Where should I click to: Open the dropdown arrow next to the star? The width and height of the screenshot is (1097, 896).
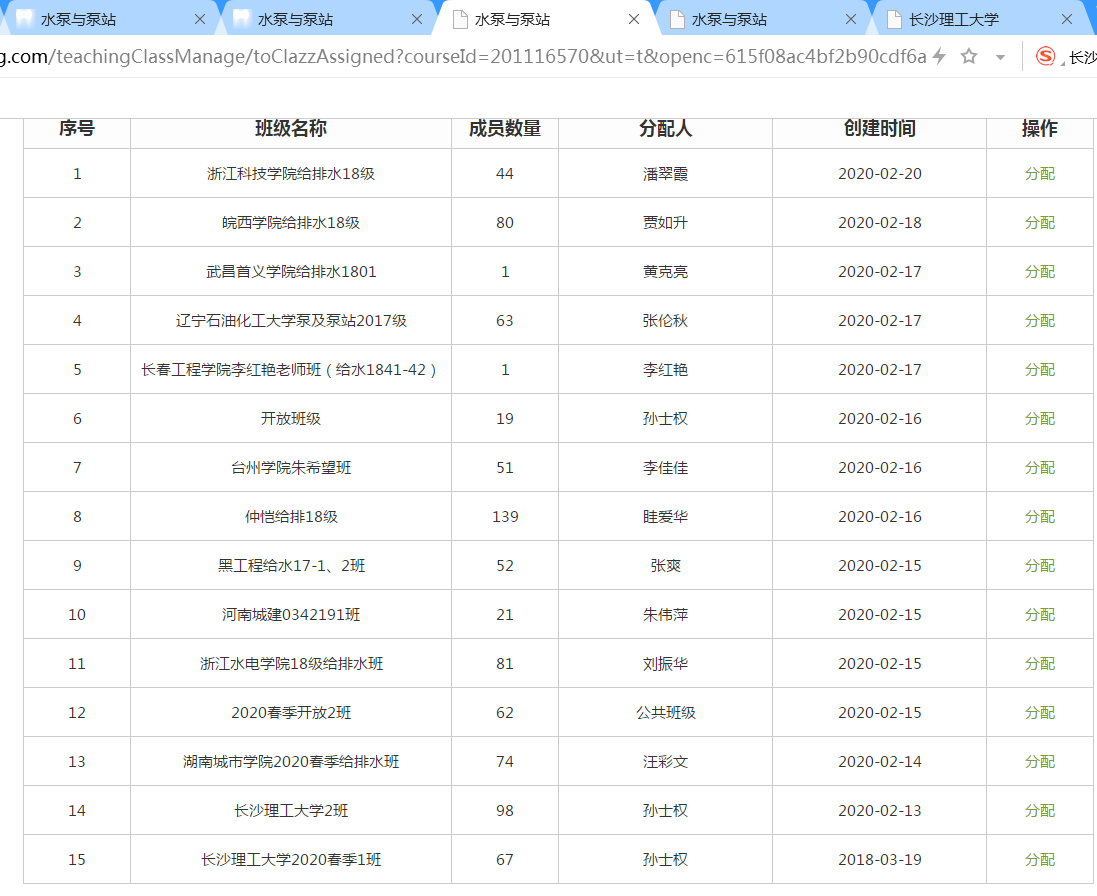point(1000,58)
